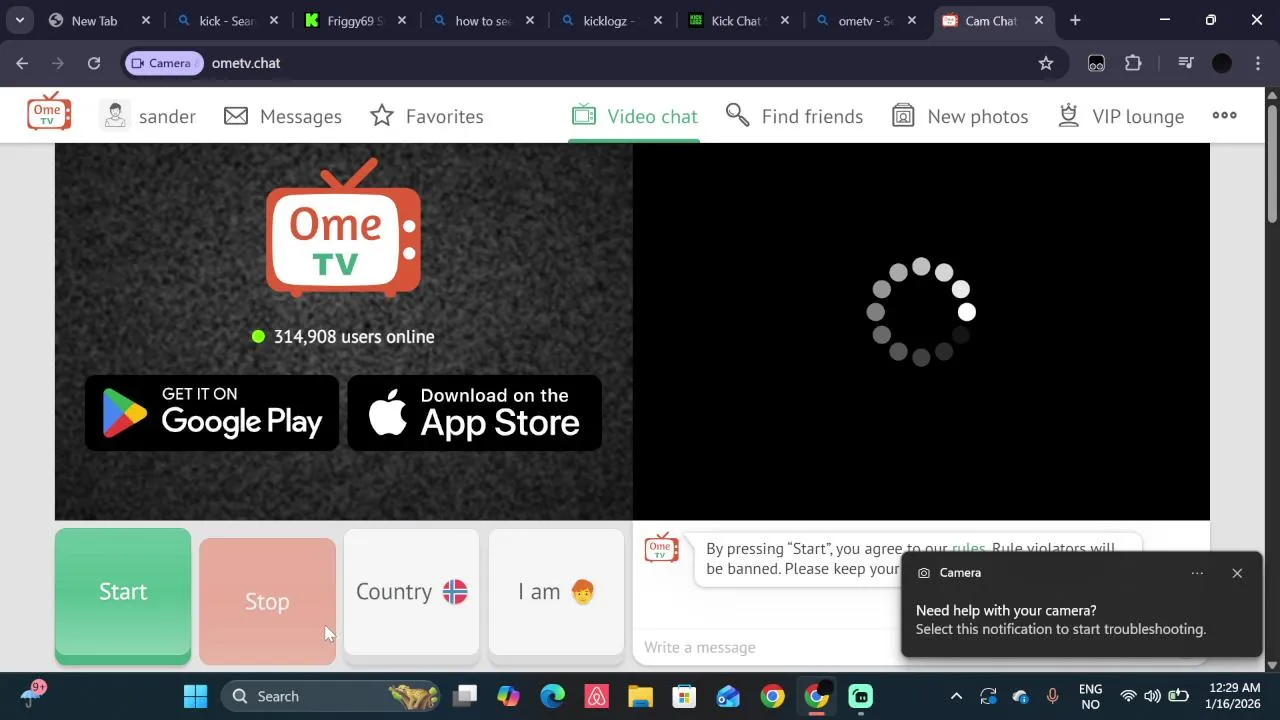Click the Google Play download badge

click(x=212, y=413)
